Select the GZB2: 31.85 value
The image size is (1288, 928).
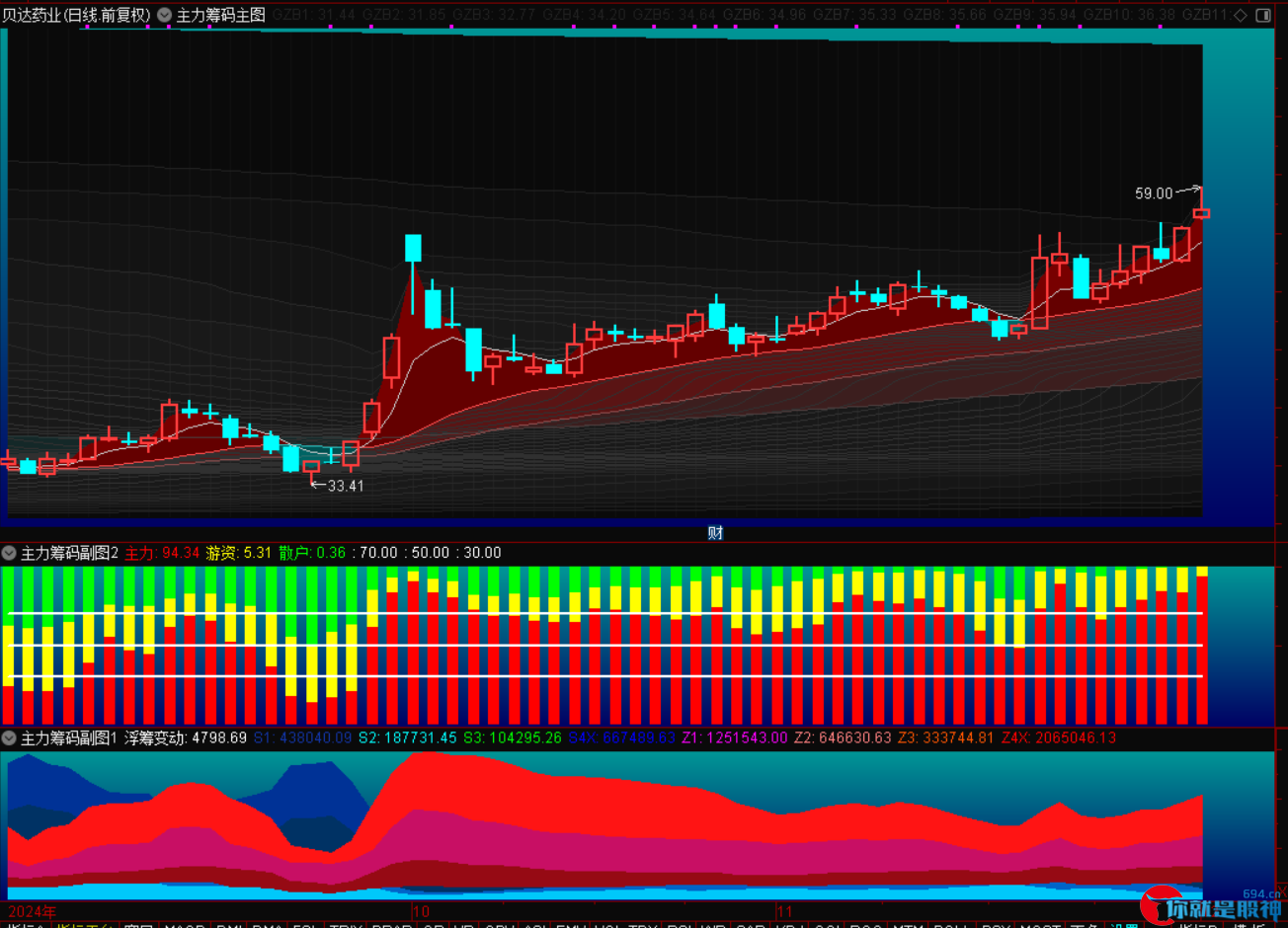coord(404,15)
